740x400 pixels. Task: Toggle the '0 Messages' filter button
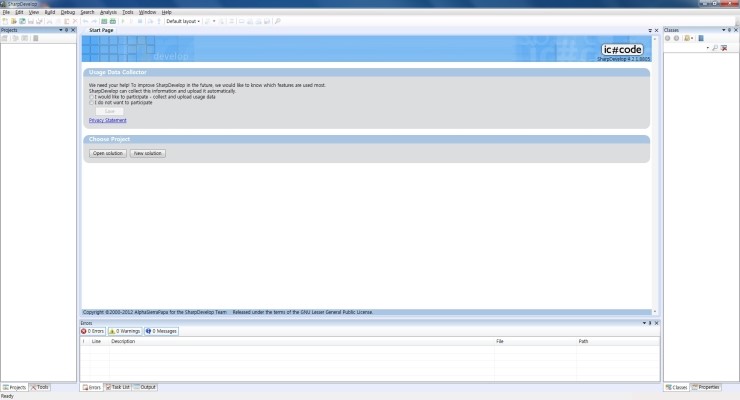click(161, 331)
